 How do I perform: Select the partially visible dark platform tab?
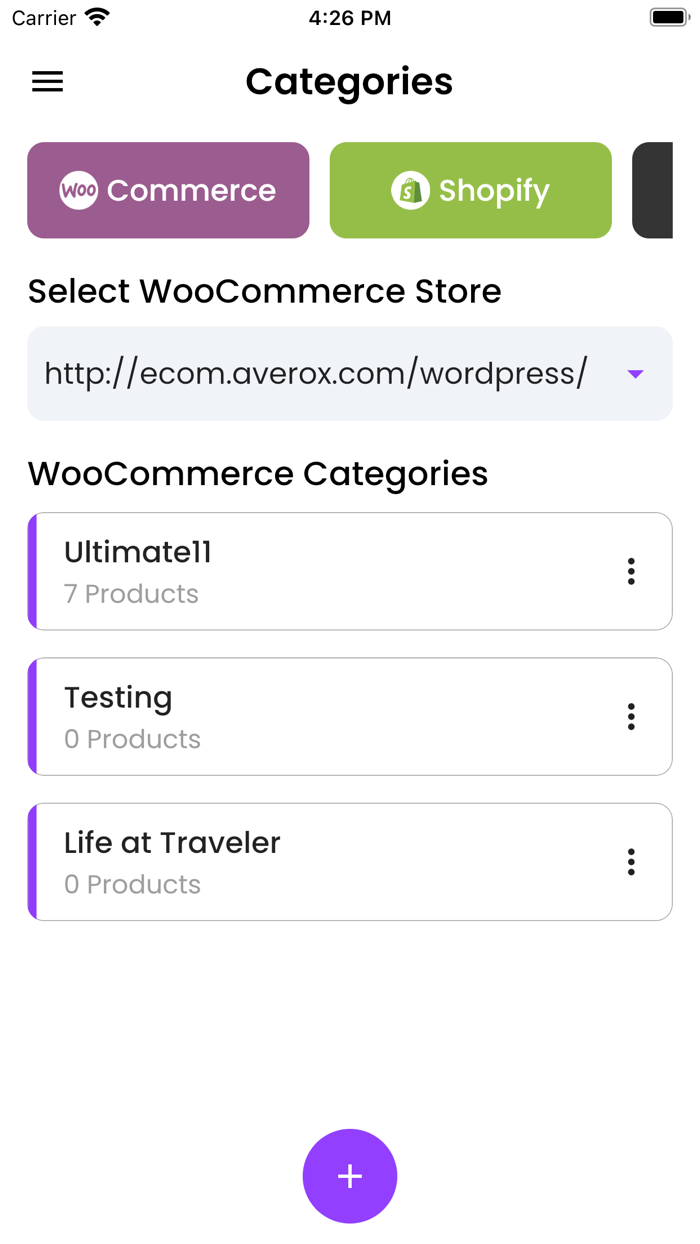coord(653,190)
